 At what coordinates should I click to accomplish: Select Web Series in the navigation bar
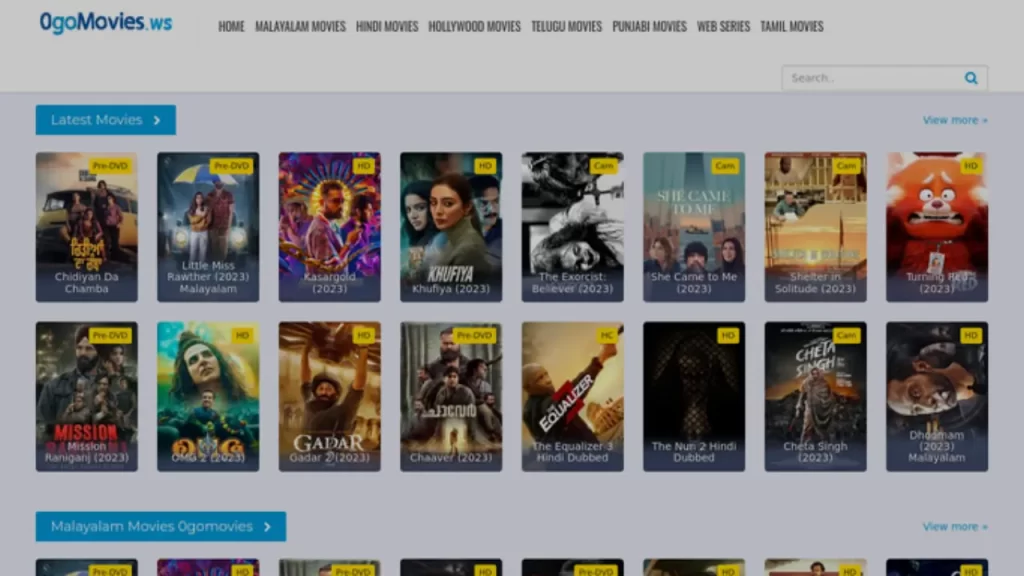click(723, 27)
